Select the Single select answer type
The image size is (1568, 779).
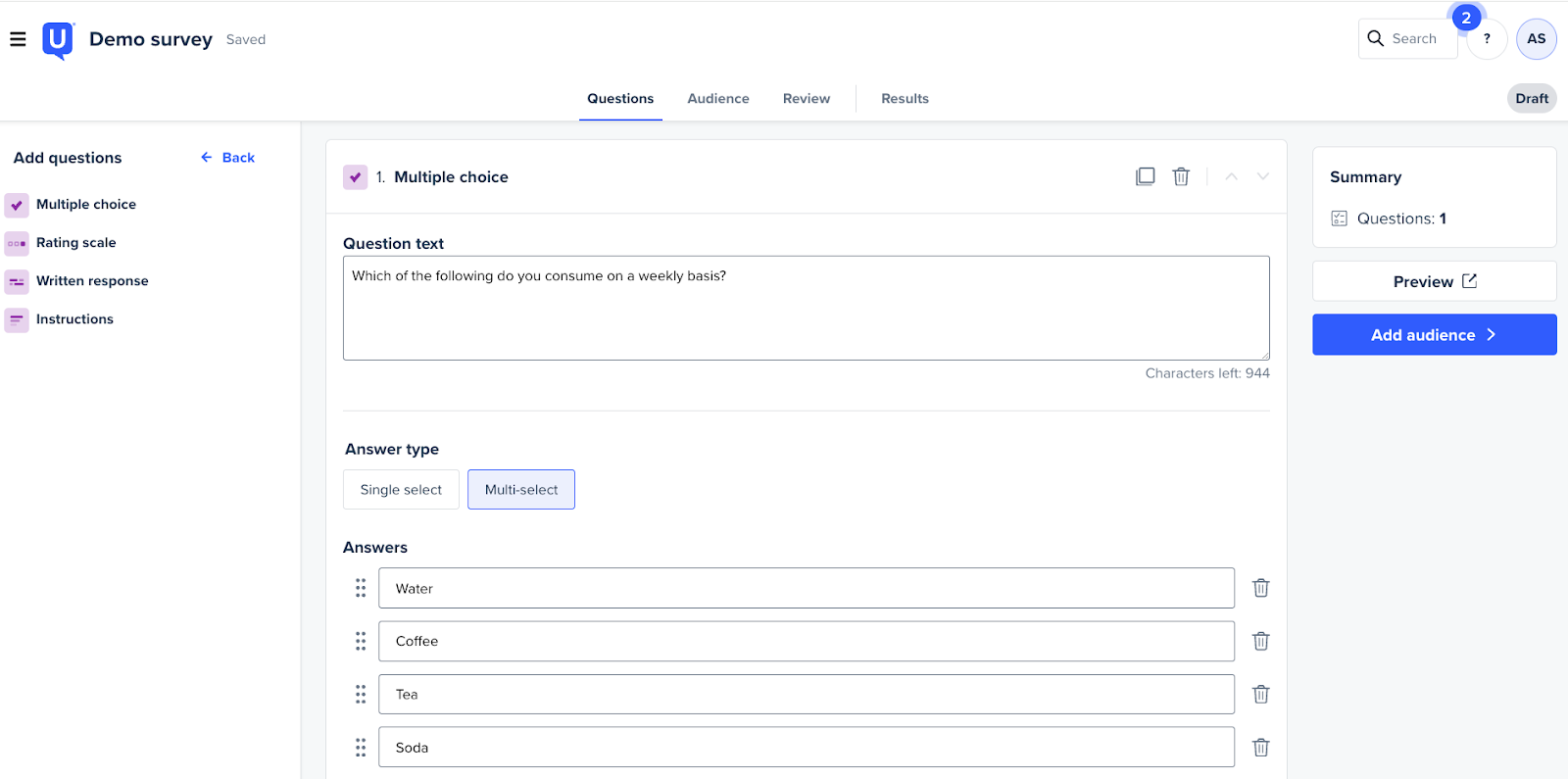(x=401, y=490)
